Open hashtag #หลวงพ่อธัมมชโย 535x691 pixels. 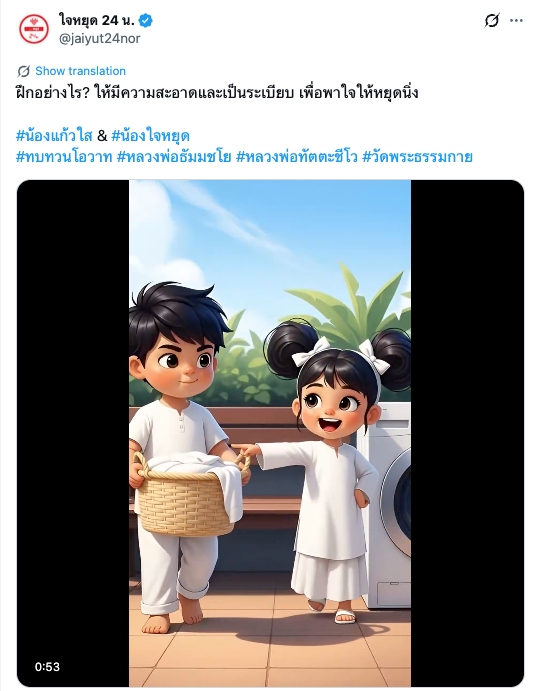[x=174, y=156]
